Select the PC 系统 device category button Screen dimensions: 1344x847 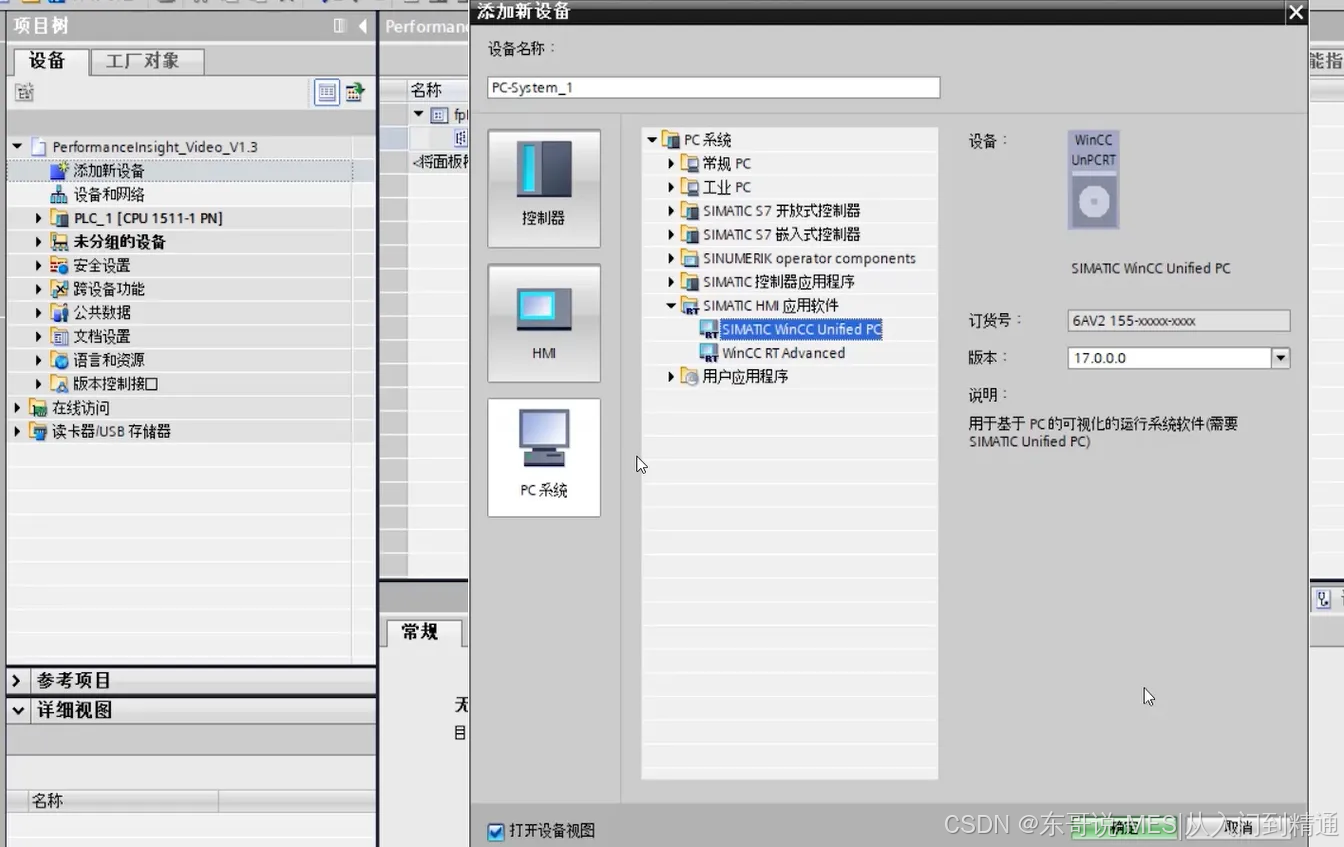pos(544,457)
